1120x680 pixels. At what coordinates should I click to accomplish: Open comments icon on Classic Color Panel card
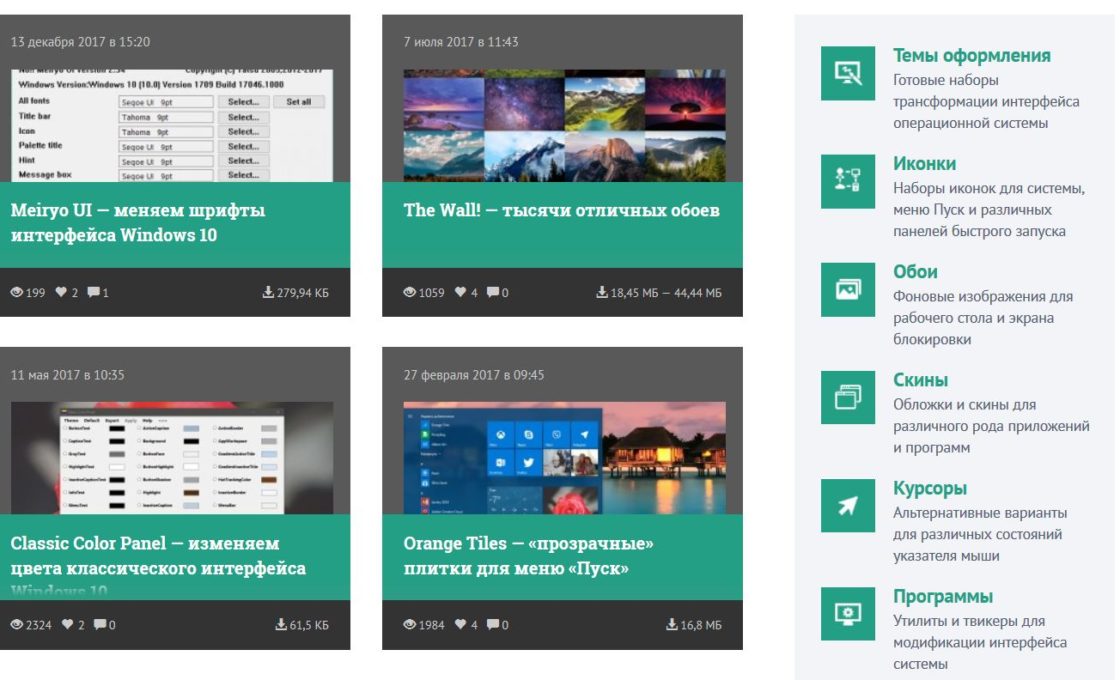100,624
